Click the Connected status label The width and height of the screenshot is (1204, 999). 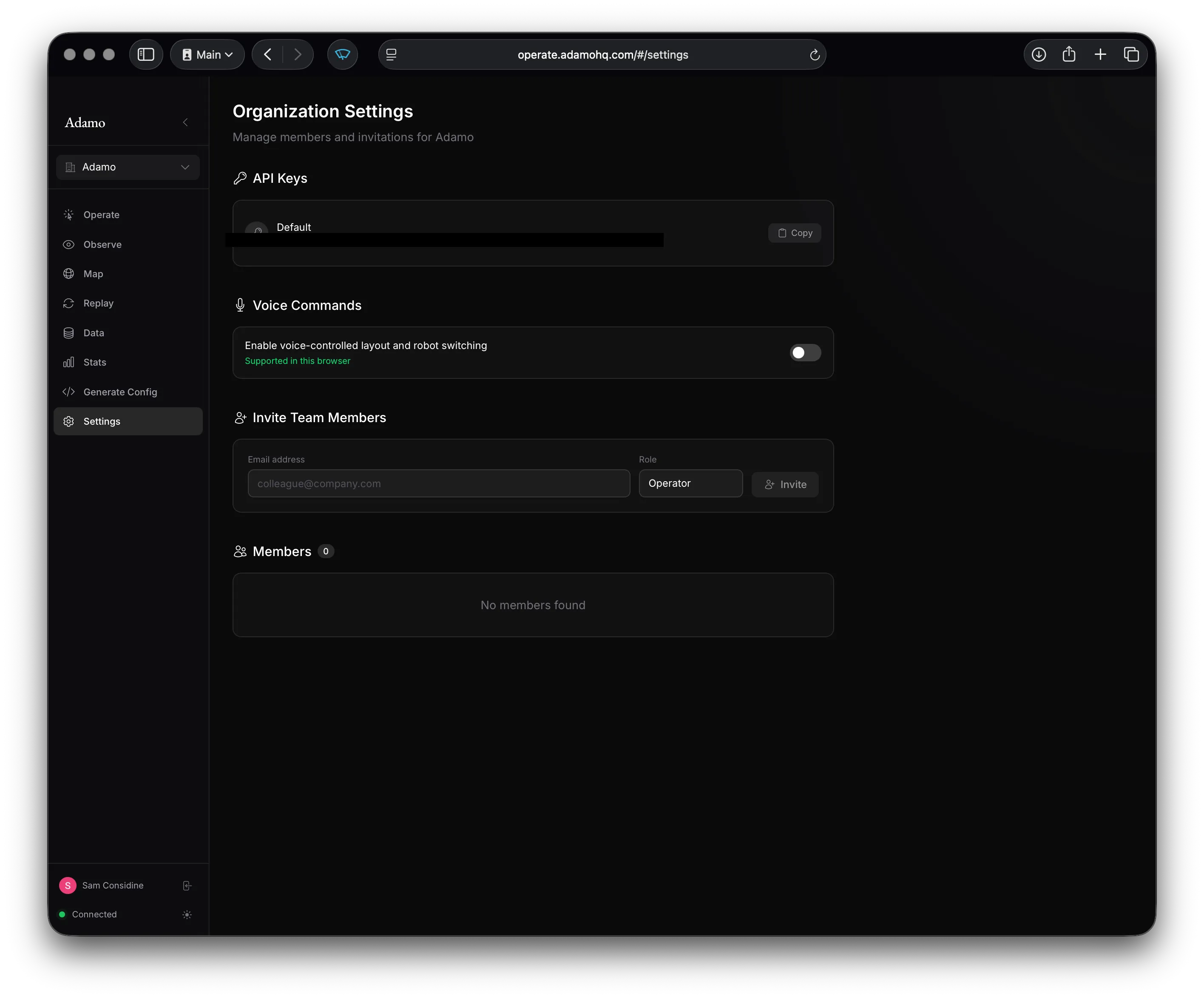(95, 915)
